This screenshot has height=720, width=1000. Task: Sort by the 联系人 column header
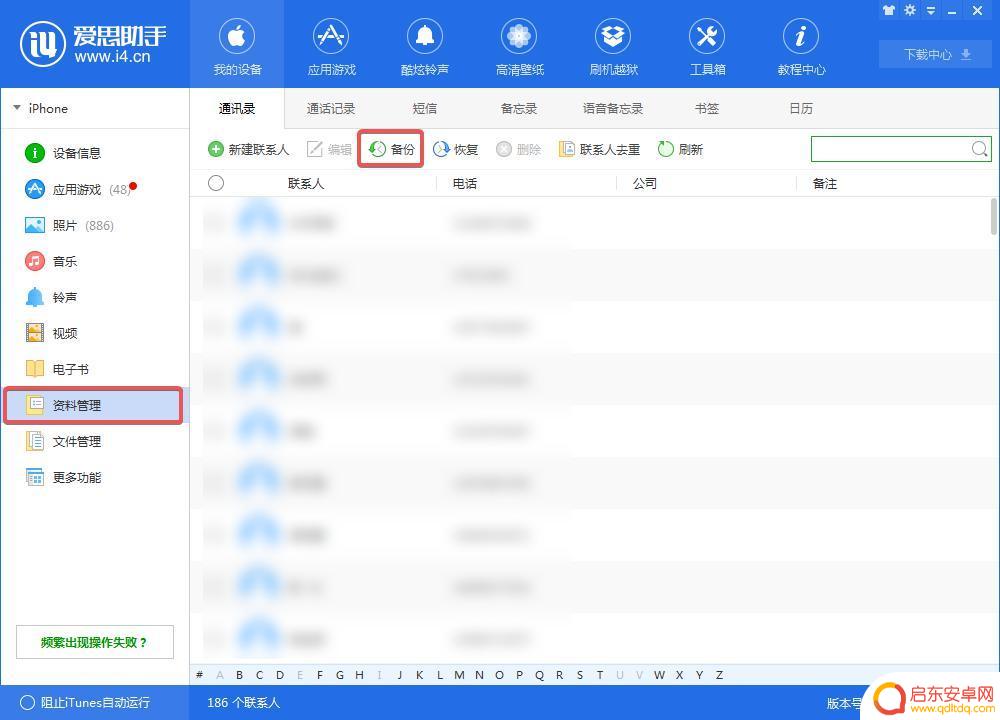click(x=306, y=184)
